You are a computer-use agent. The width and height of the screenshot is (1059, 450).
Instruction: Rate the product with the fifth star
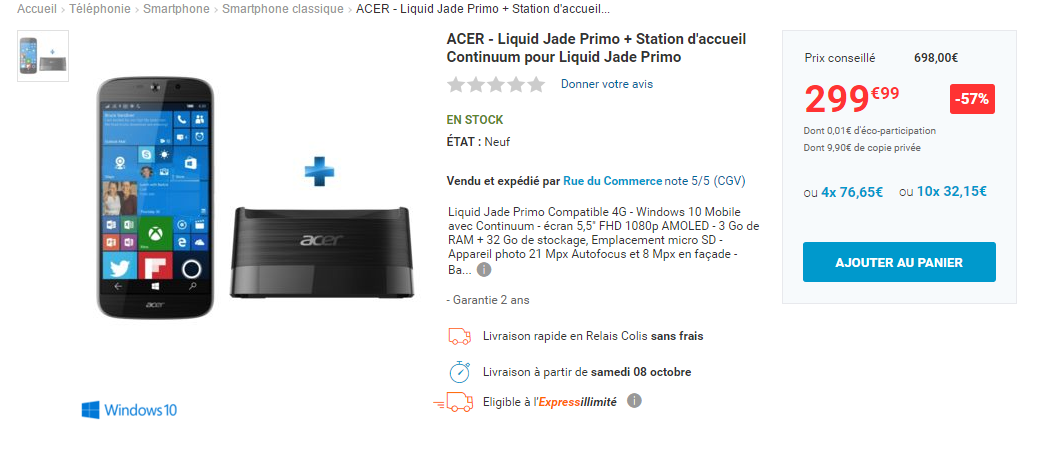(536, 85)
